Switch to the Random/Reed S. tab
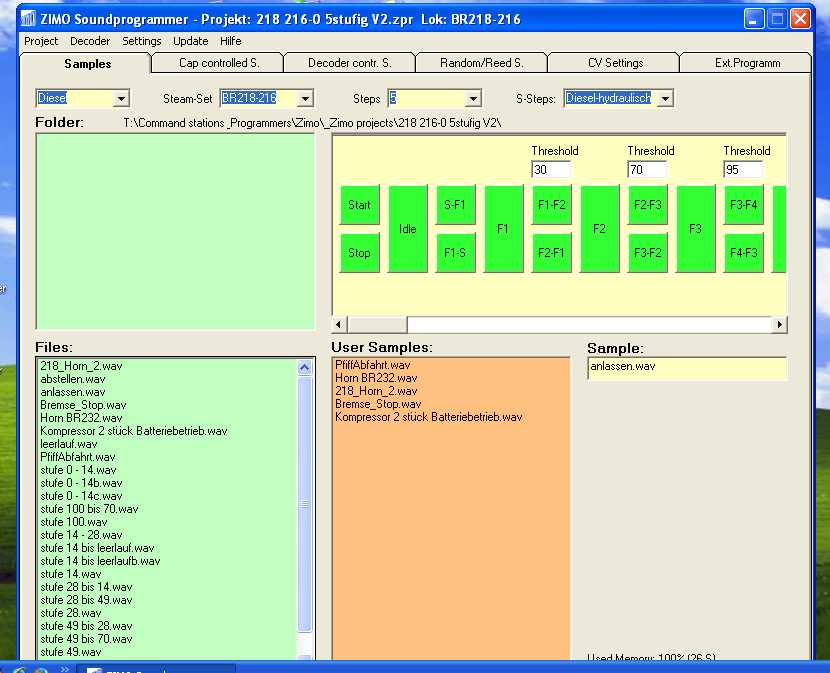This screenshot has height=673, width=830. point(482,63)
